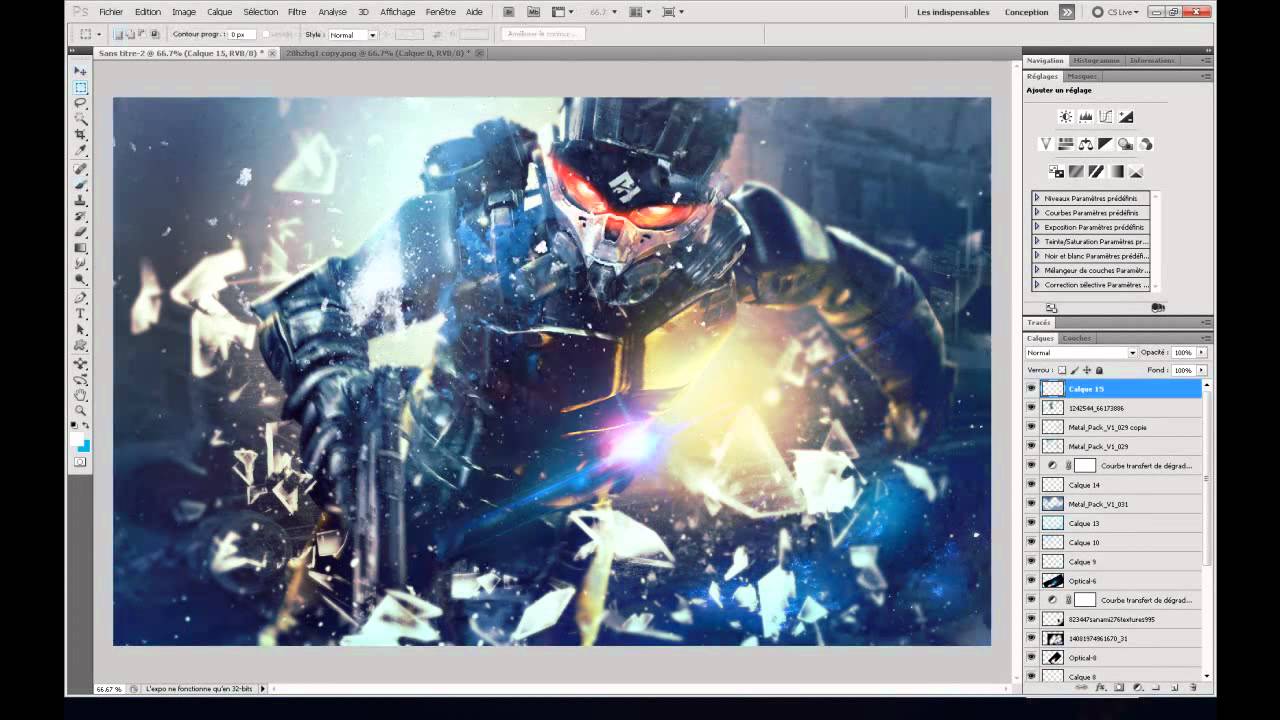
Task: Select the Les indispensables workspace
Action: [x=953, y=12]
